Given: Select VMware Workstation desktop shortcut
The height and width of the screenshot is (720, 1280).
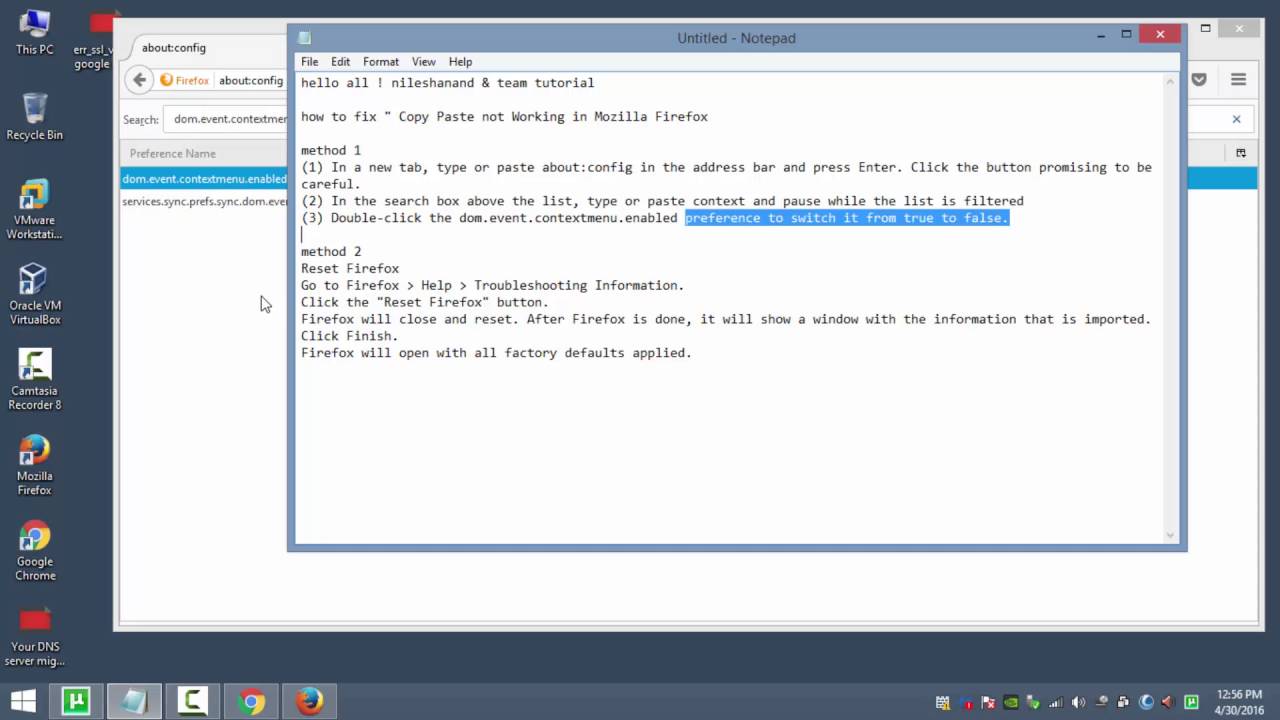Looking at the screenshot, I should coord(34,210).
